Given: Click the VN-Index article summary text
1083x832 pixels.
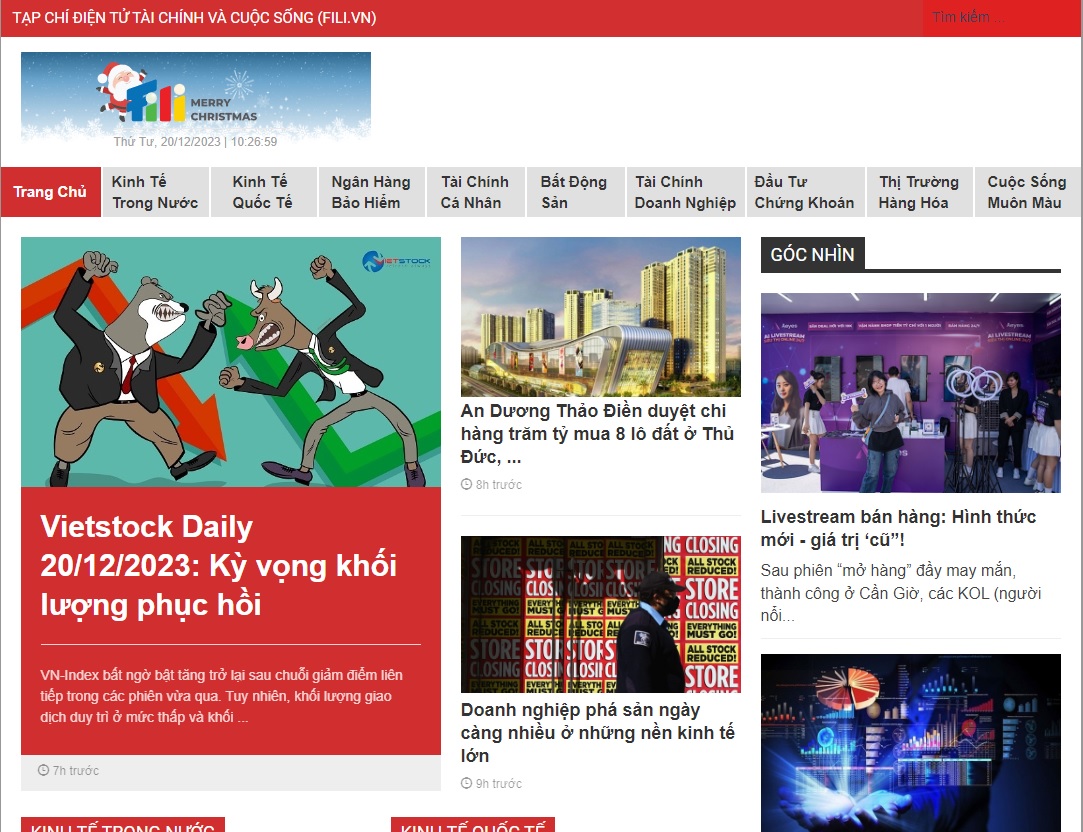Looking at the screenshot, I should (x=221, y=696).
